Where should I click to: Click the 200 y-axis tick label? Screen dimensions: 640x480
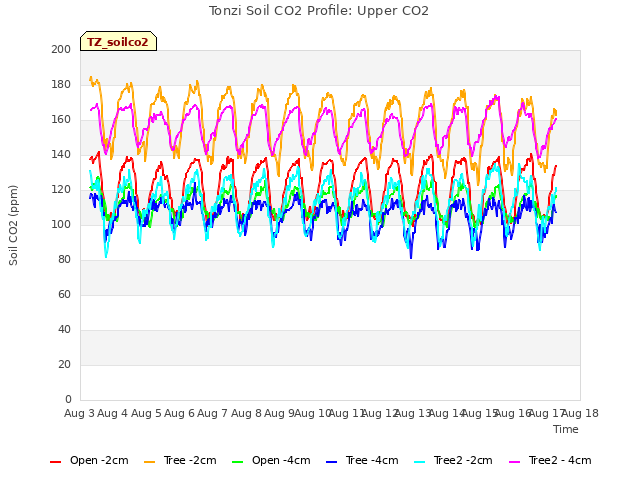tap(61, 49)
